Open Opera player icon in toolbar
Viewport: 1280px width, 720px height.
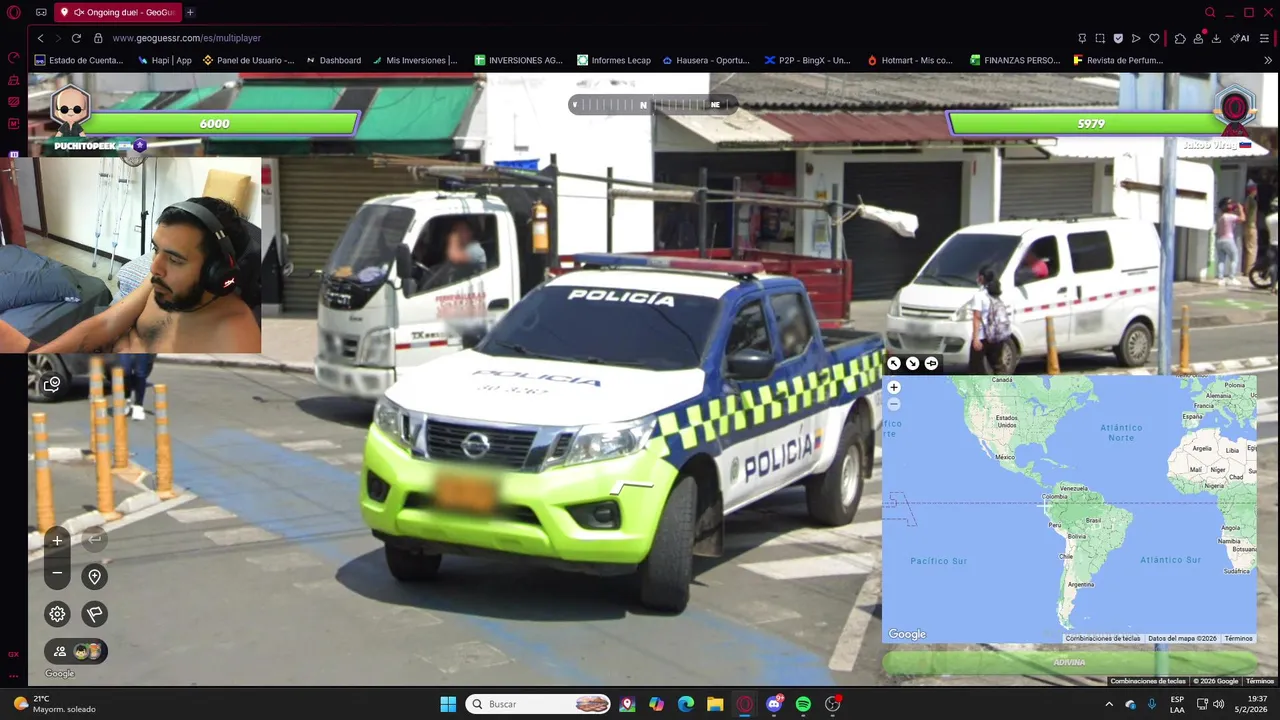(x=1136, y=38)
